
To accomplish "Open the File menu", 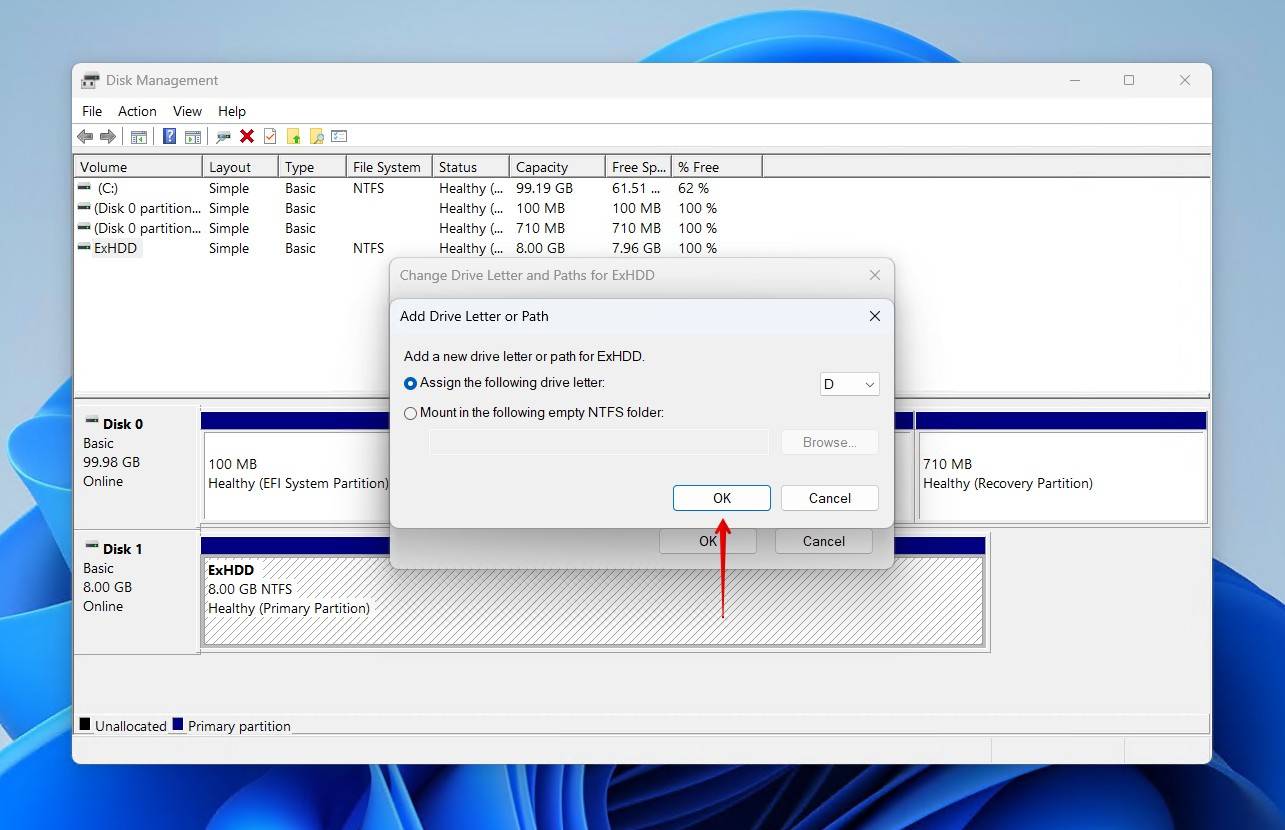I will pyautogui.click(x=92, y=111).
